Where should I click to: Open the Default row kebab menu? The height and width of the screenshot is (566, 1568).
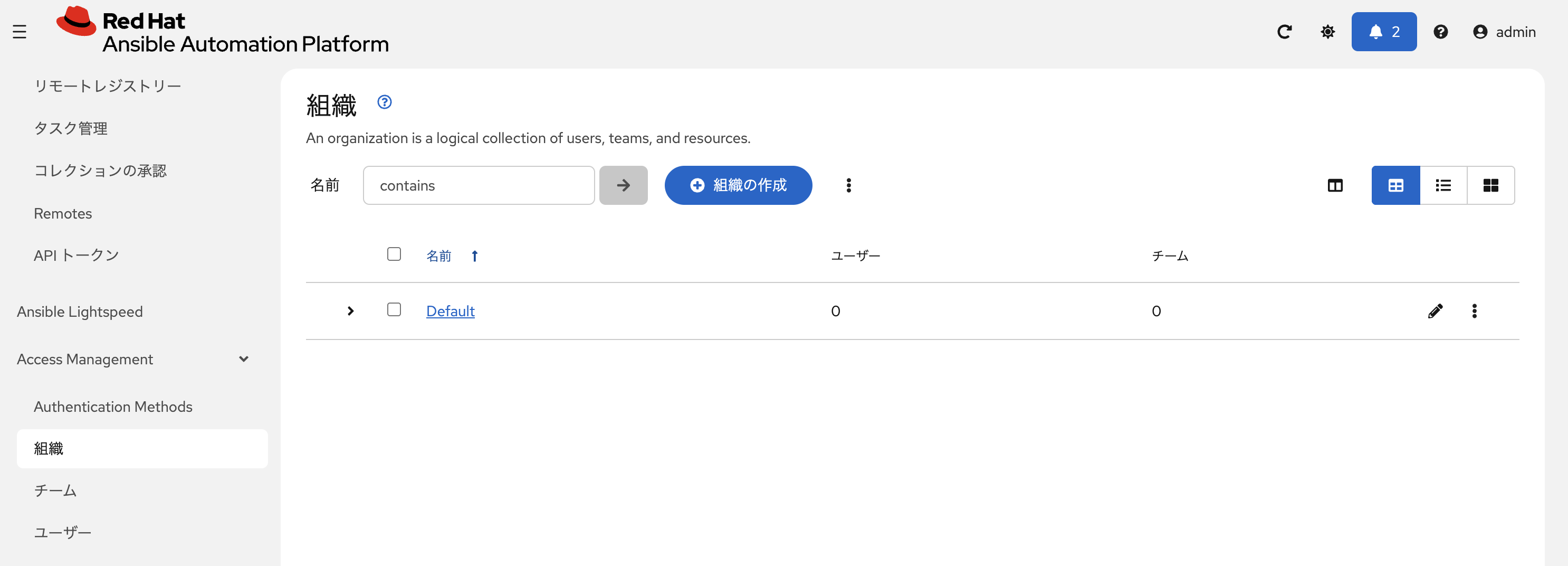pos(1474,311)
